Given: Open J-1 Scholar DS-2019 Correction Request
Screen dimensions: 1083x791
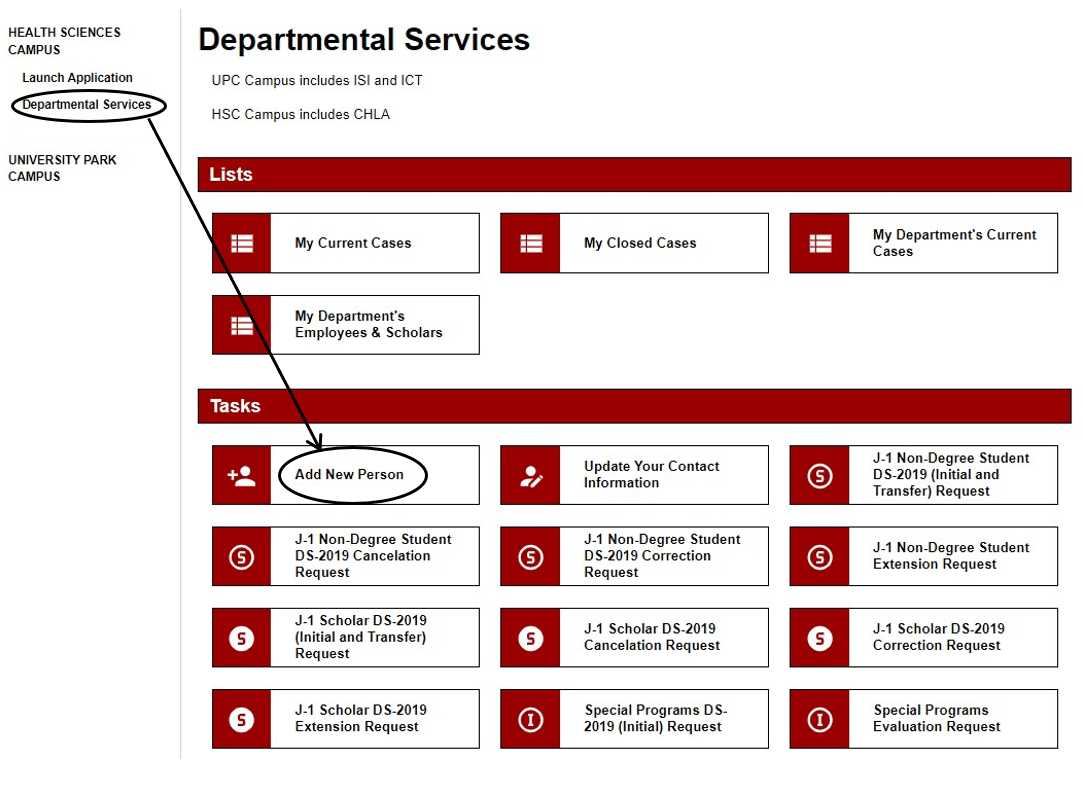Looking at the screenshot, I should (924, 638).
